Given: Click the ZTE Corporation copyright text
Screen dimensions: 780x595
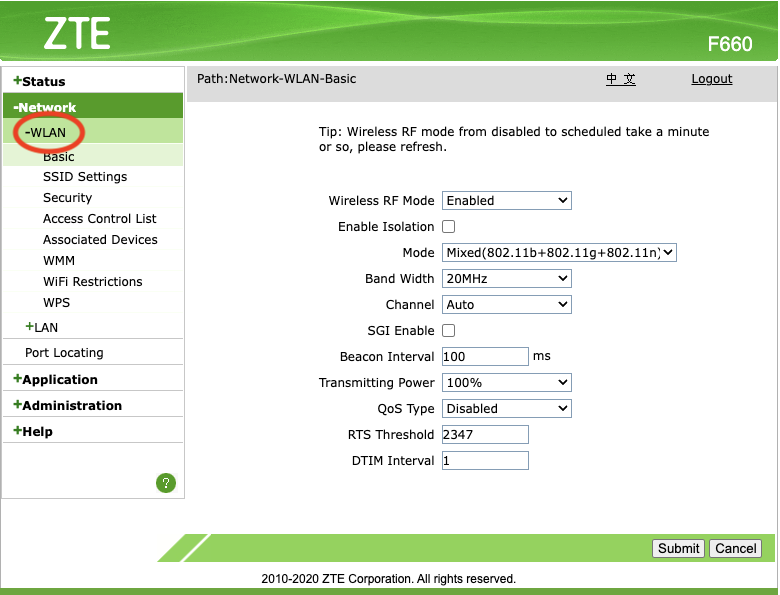Looking at the screenshot, I should [389, 579].
